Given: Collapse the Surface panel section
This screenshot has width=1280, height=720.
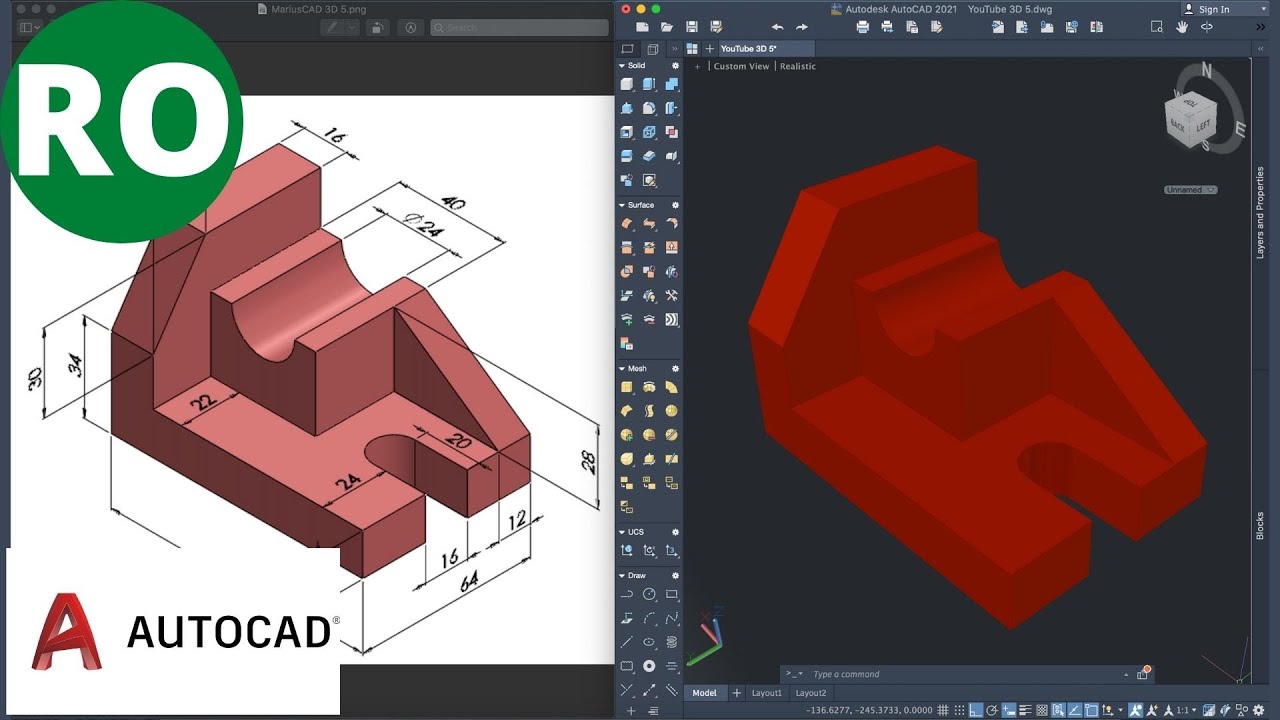Looking at the screenshot, I should (622, 205).
